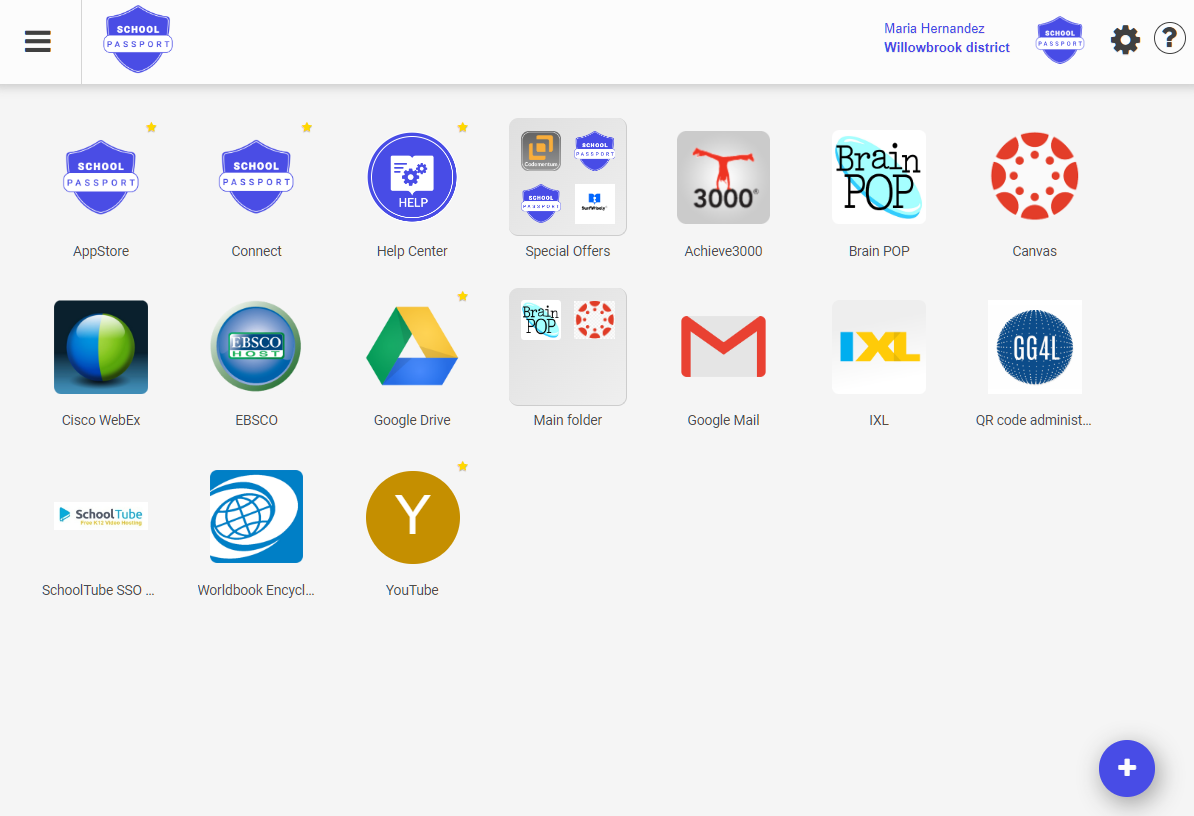
Task: Open Google Drive
Action: (412, 346)
